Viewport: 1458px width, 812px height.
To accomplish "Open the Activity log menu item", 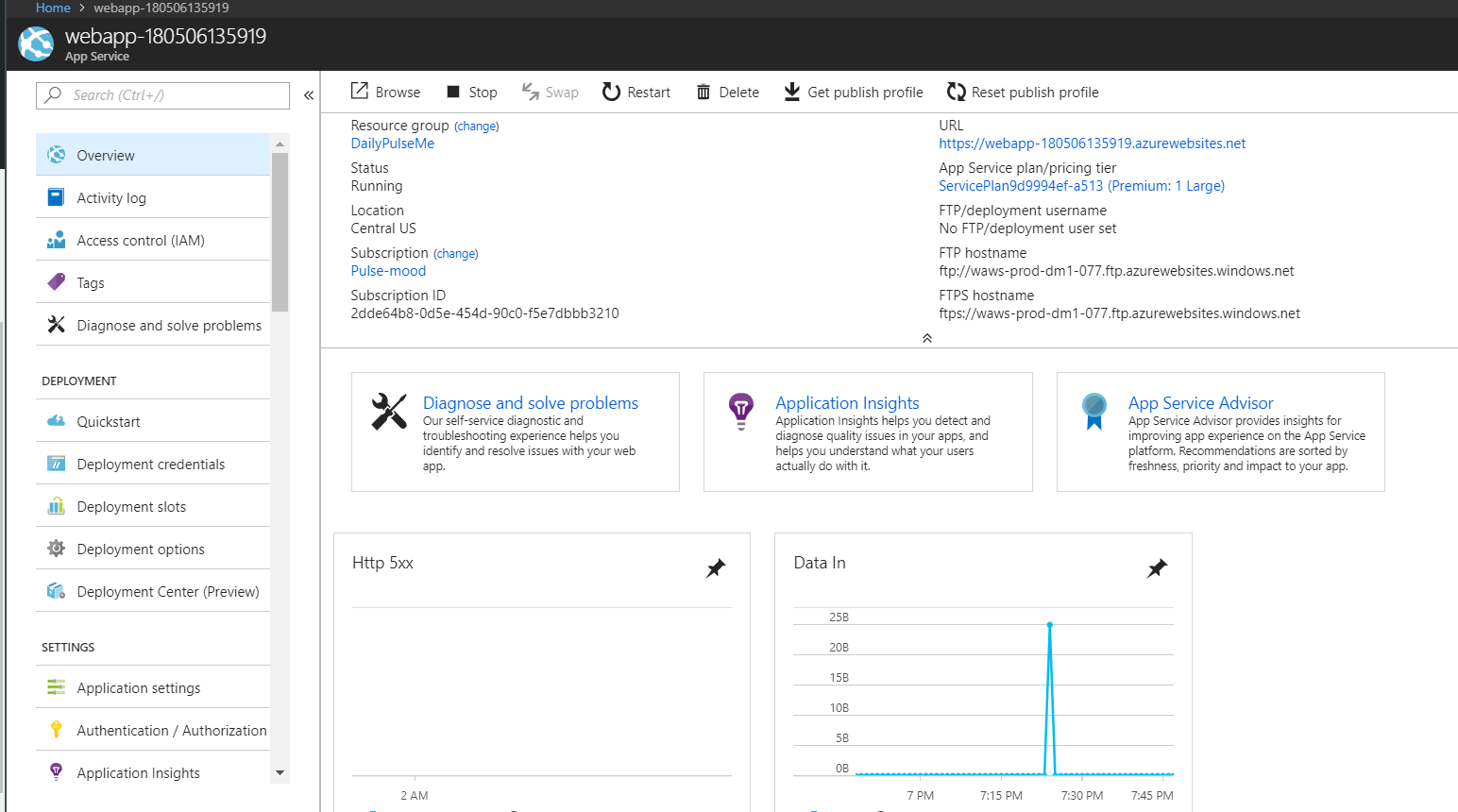I will pyautogui.click(x=153, y=197).
